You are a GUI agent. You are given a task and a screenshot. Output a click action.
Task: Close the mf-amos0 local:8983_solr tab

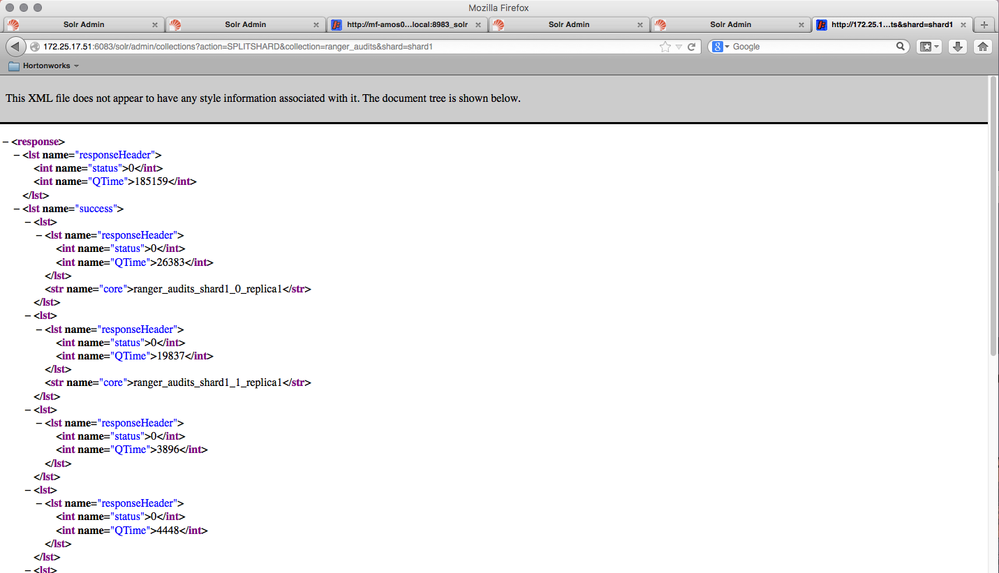click(478, 25)
